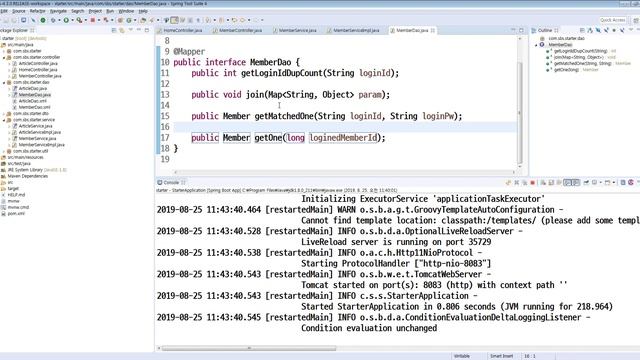Select the Console tab

[x=171, y=182]
